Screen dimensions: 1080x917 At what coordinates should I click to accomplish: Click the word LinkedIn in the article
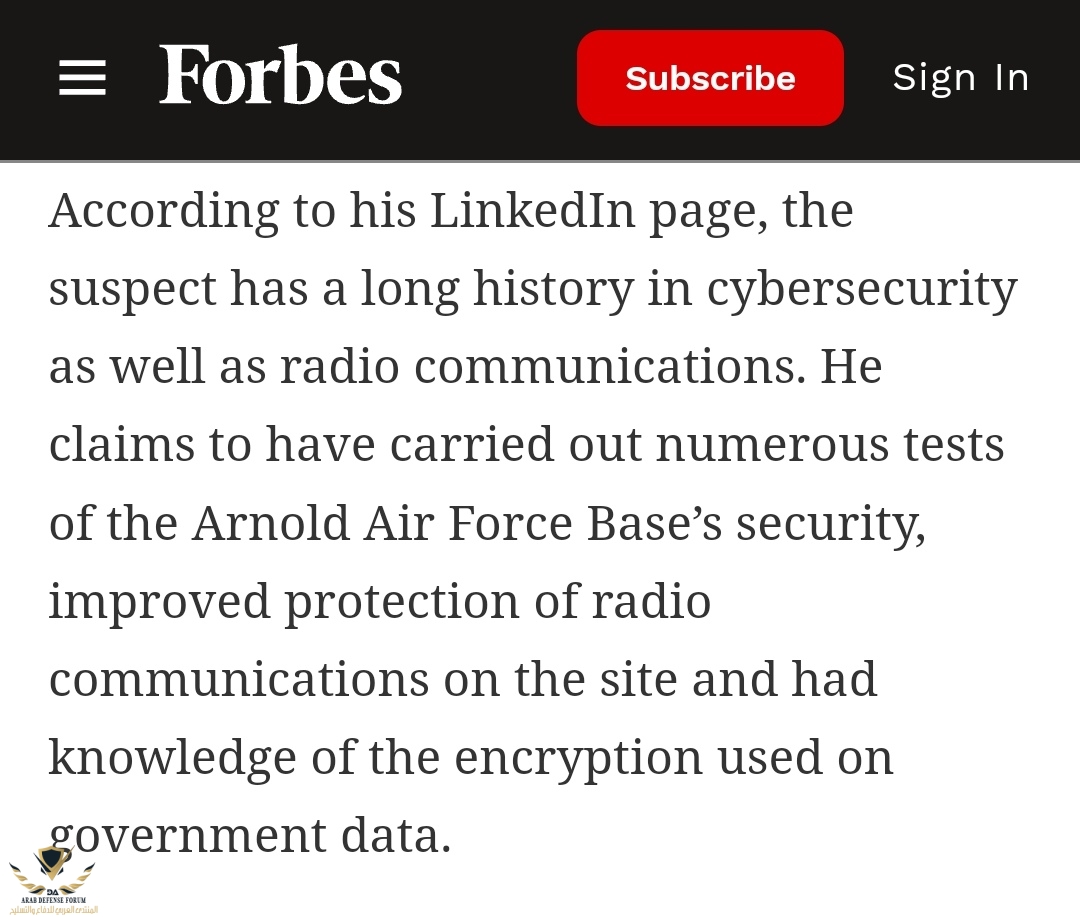pos(532,209)
